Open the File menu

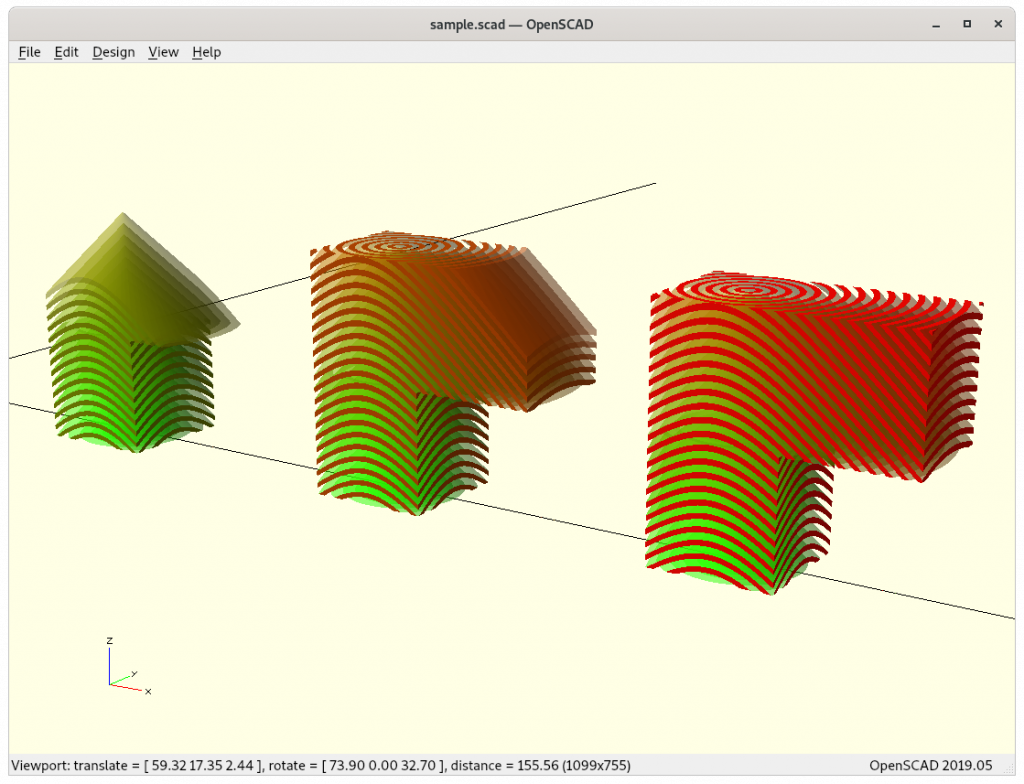pyautogui.click(x=29, y=52)
